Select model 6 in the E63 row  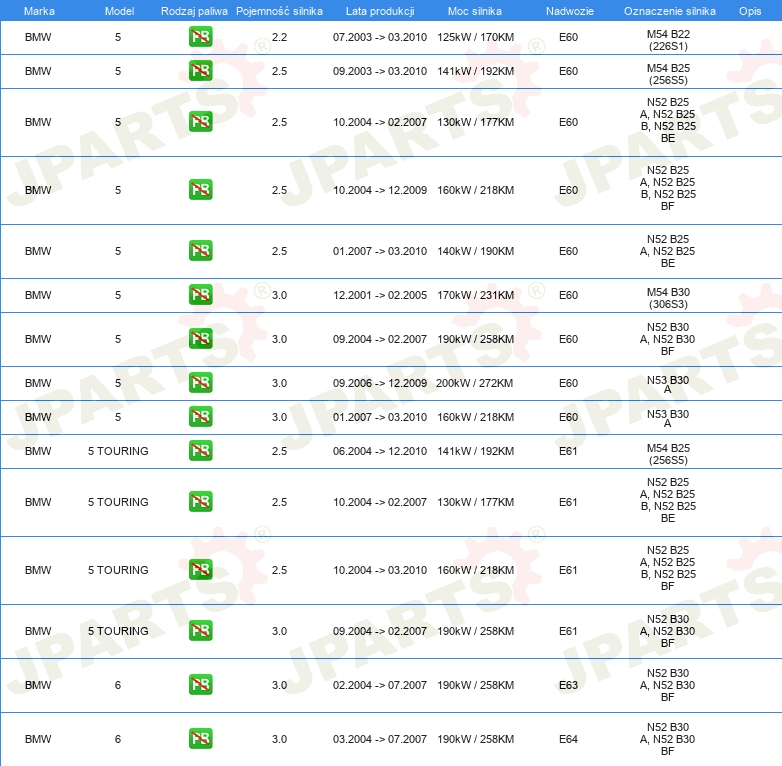point(118,685)
